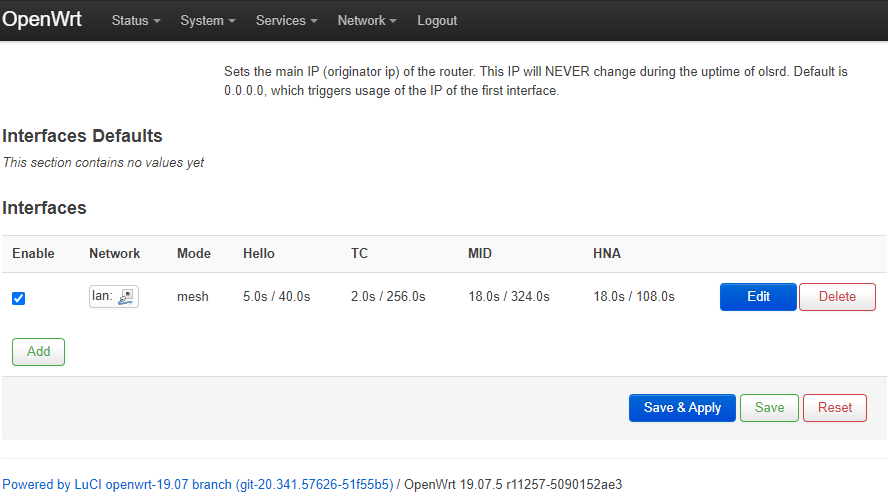This screenshot has height=496, width=888.
Task: Open the Powered by LuCI link
Action: [198, 484]
